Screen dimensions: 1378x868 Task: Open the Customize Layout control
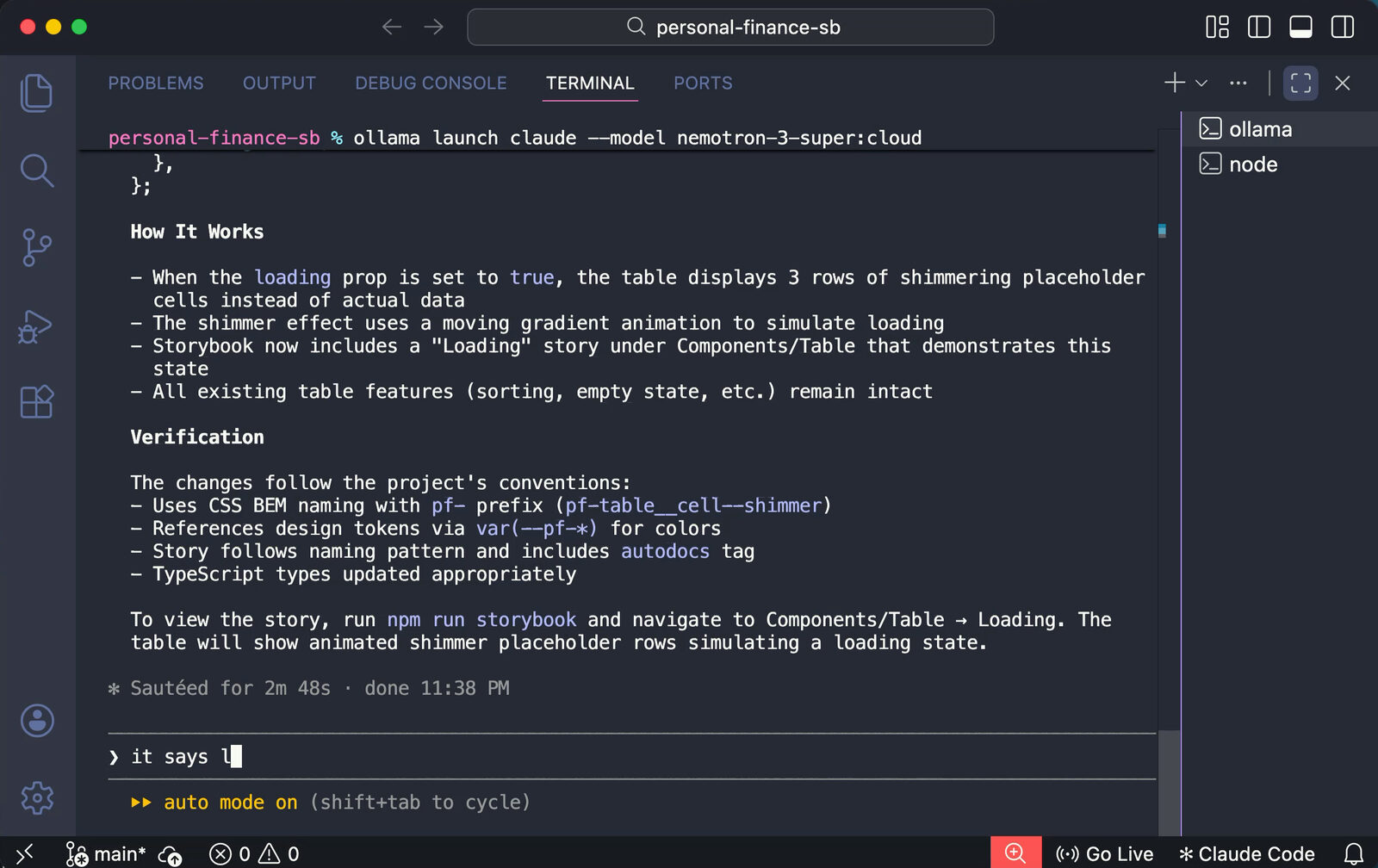click(x=1217, y=27)
